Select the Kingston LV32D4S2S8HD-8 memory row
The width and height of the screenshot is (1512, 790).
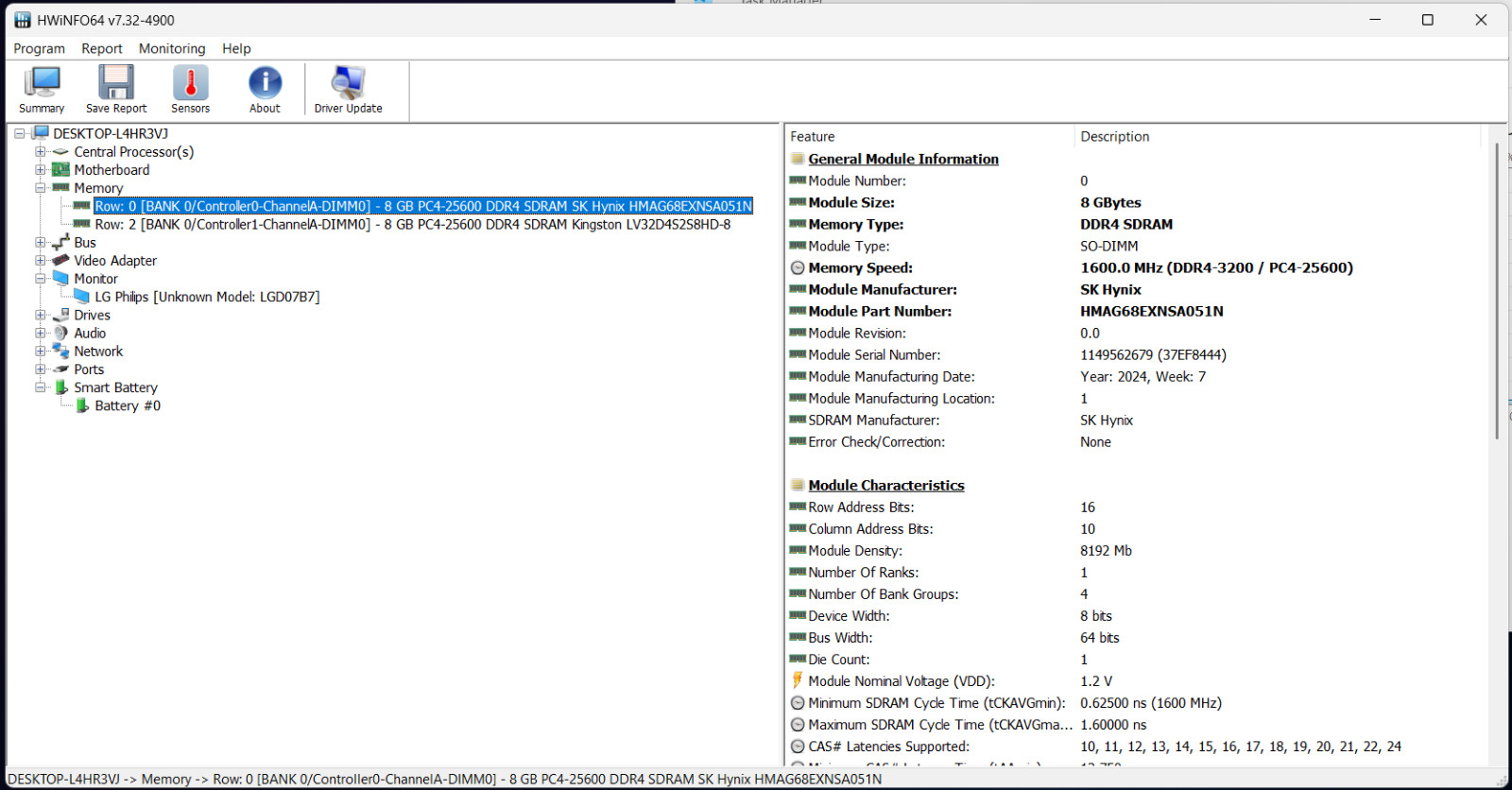413,224
